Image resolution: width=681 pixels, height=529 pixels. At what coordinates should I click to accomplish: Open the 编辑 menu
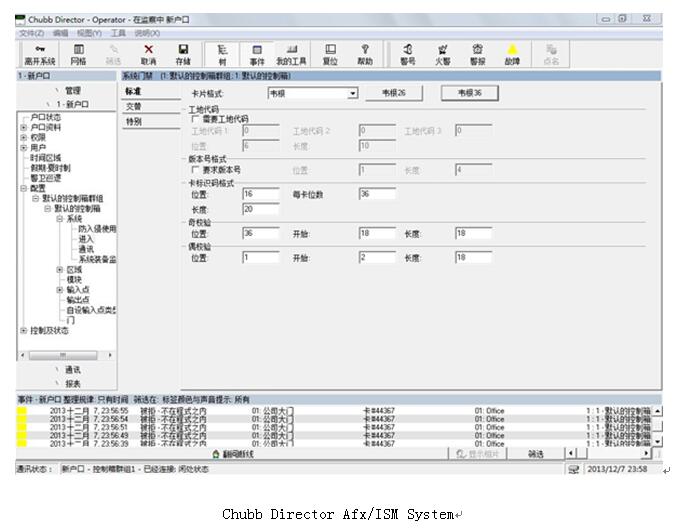(x=60, y=33)
